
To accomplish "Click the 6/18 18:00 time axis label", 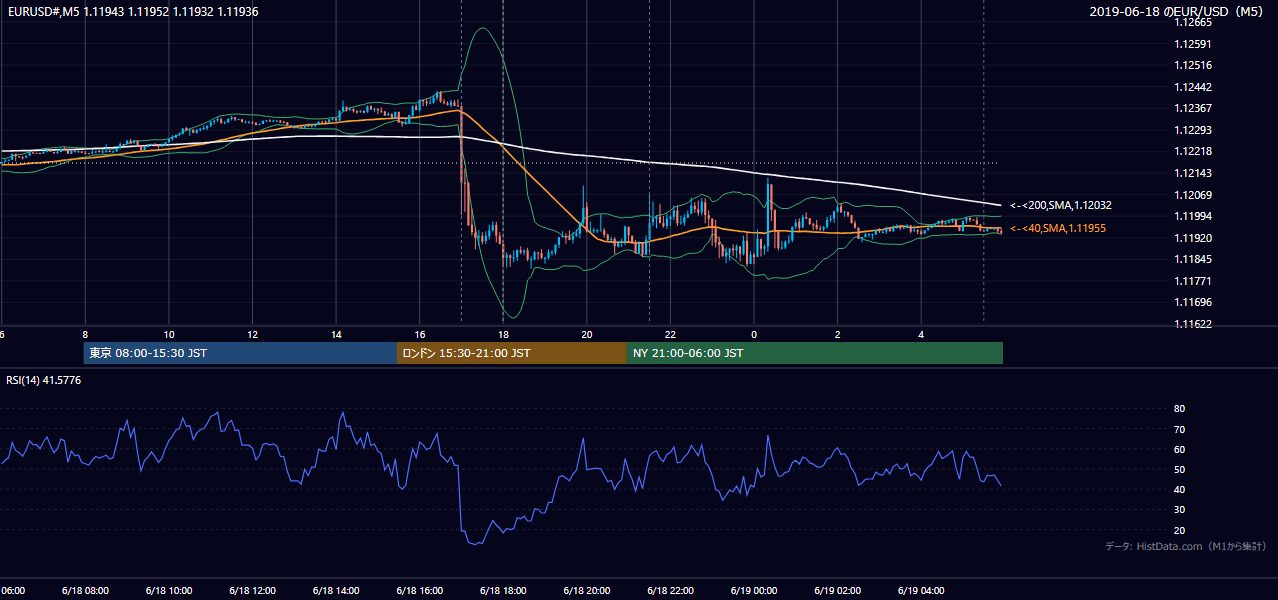I will [x=502, y=591].
